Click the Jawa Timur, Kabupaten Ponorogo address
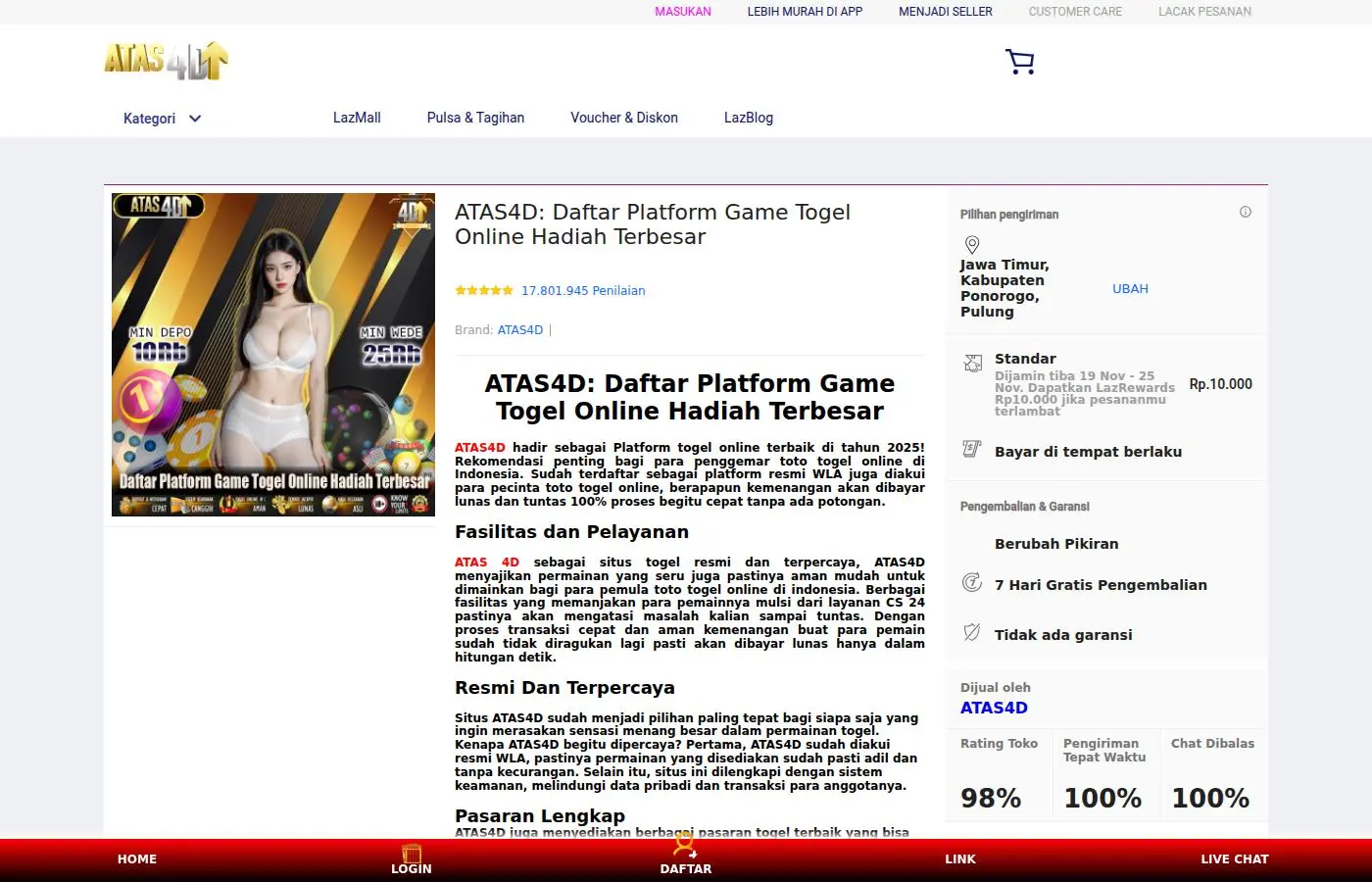The height and width of the screenshot is (882, 1372). [1004, 288]
